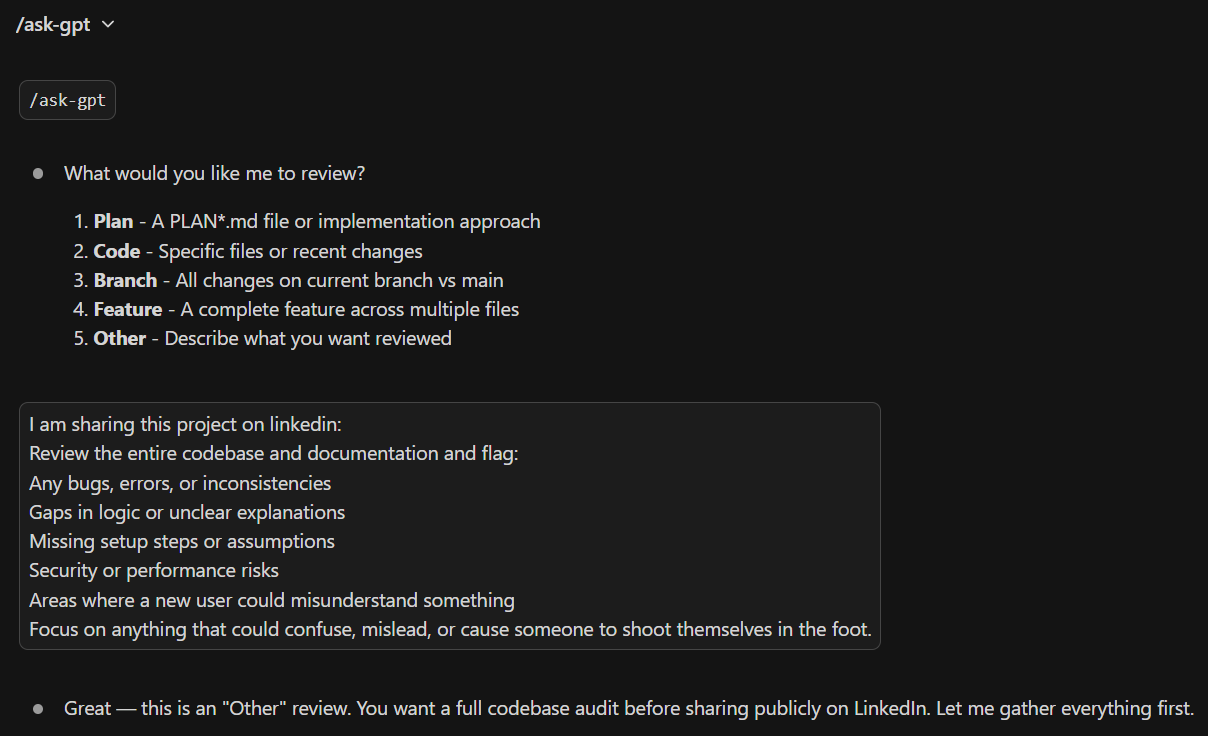
Task: Click the bullet icon before the review question
Action: point(37,173)
